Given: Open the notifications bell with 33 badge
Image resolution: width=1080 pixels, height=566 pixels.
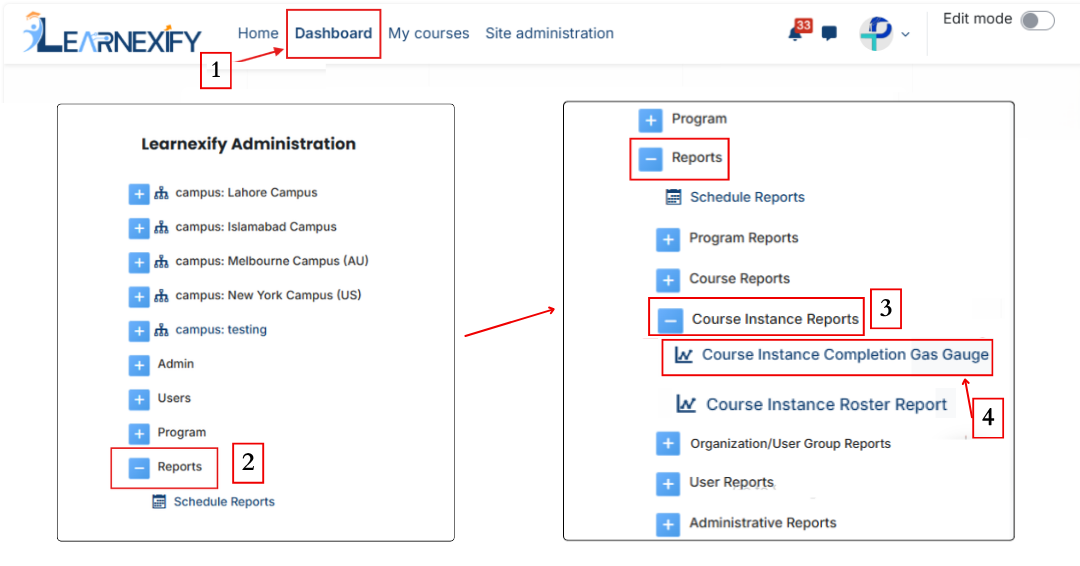Looking at the screenshot, I should 796,32.
